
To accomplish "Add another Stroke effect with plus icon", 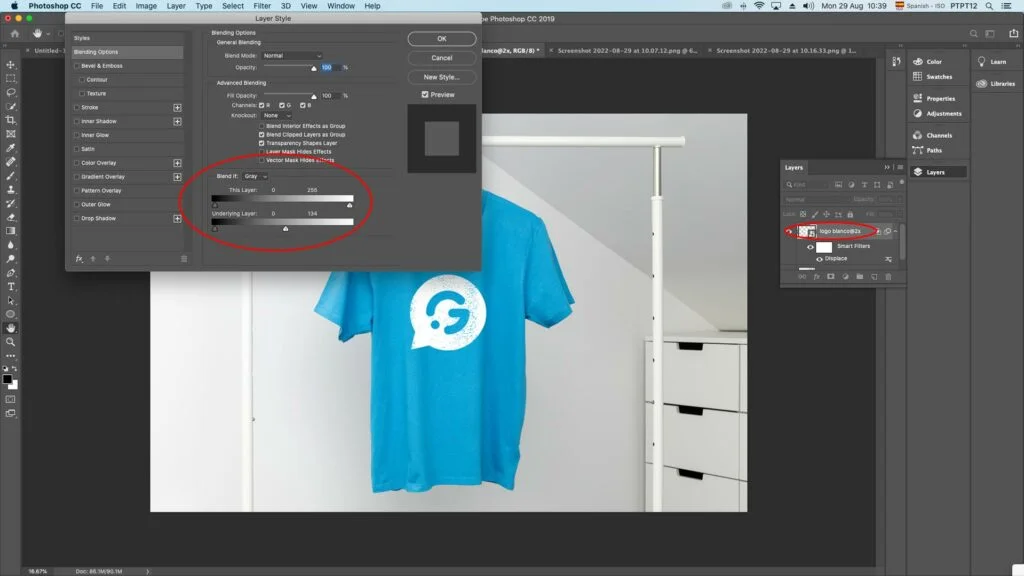I will click(177, 107).
